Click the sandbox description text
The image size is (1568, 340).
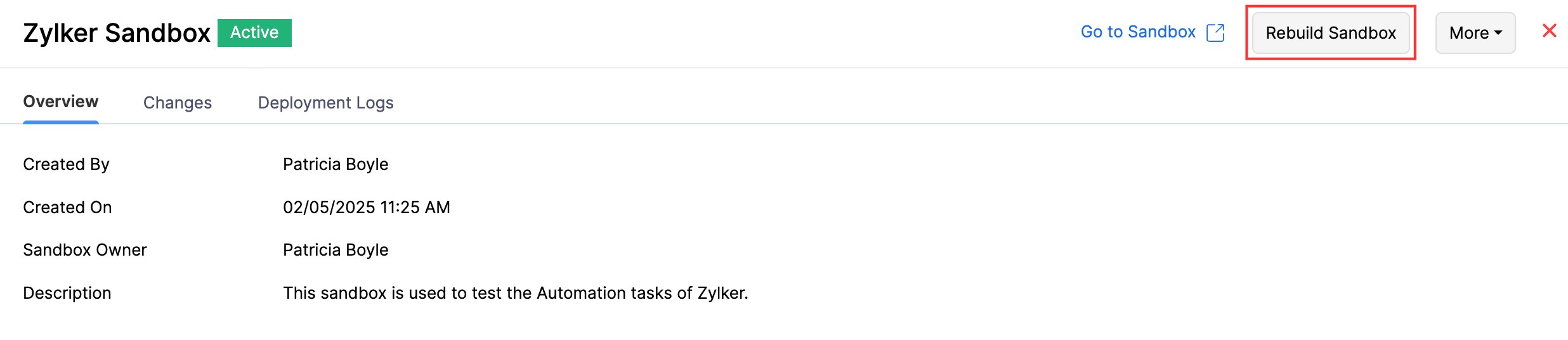(x=515, y=293)
